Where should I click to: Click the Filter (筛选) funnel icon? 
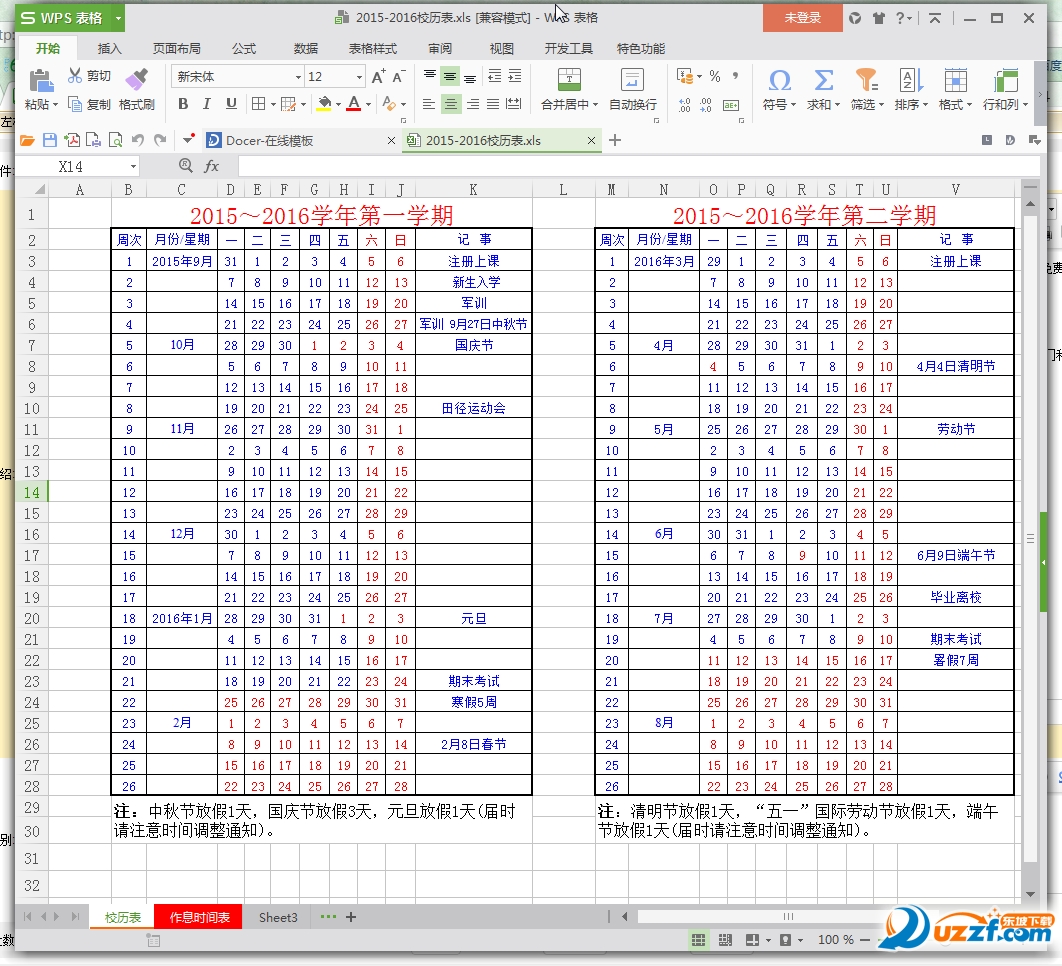click(866, 81)
